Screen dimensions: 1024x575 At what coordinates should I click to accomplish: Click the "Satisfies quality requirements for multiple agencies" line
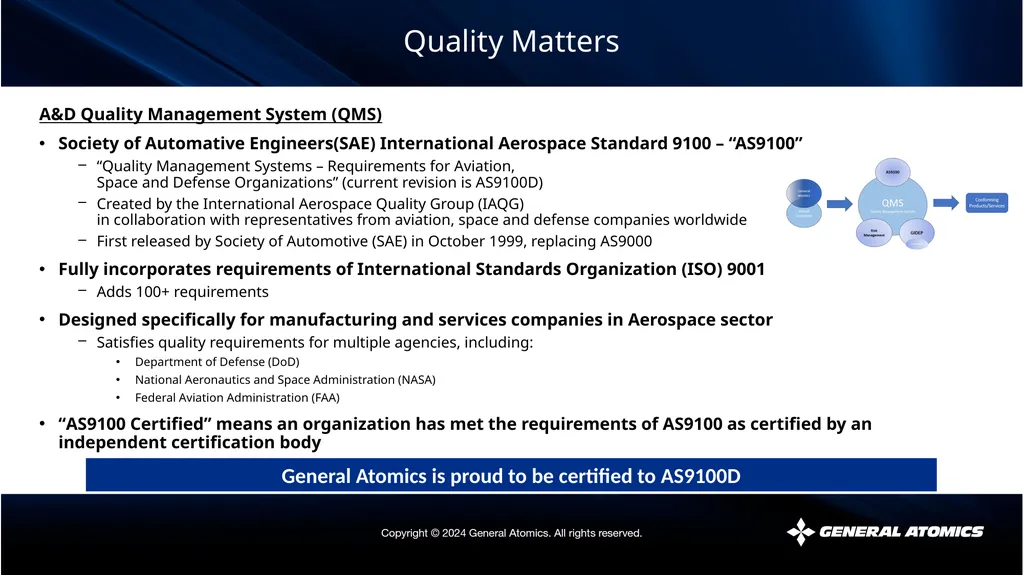(x=315, y=342)
